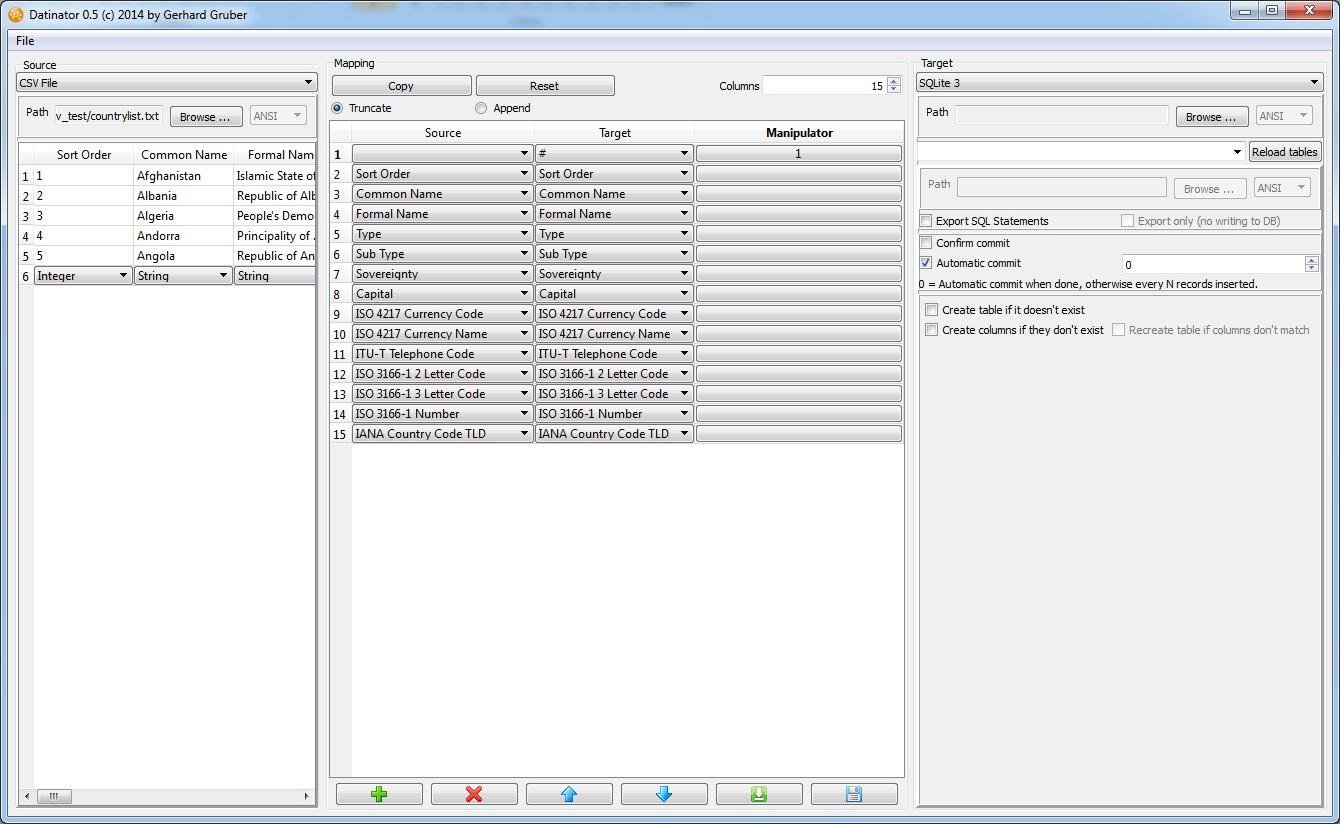Open the empty source dropdown in row 1
The height and width of the screenshot is (824, 1340).
pos(442,154)
